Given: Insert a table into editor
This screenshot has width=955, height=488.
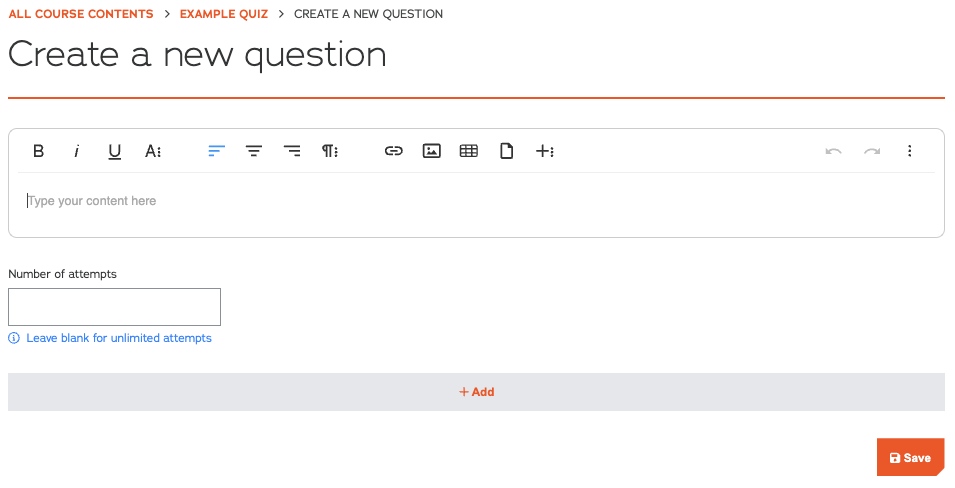Looking at the screenshot, I should [x=469, y=151].
